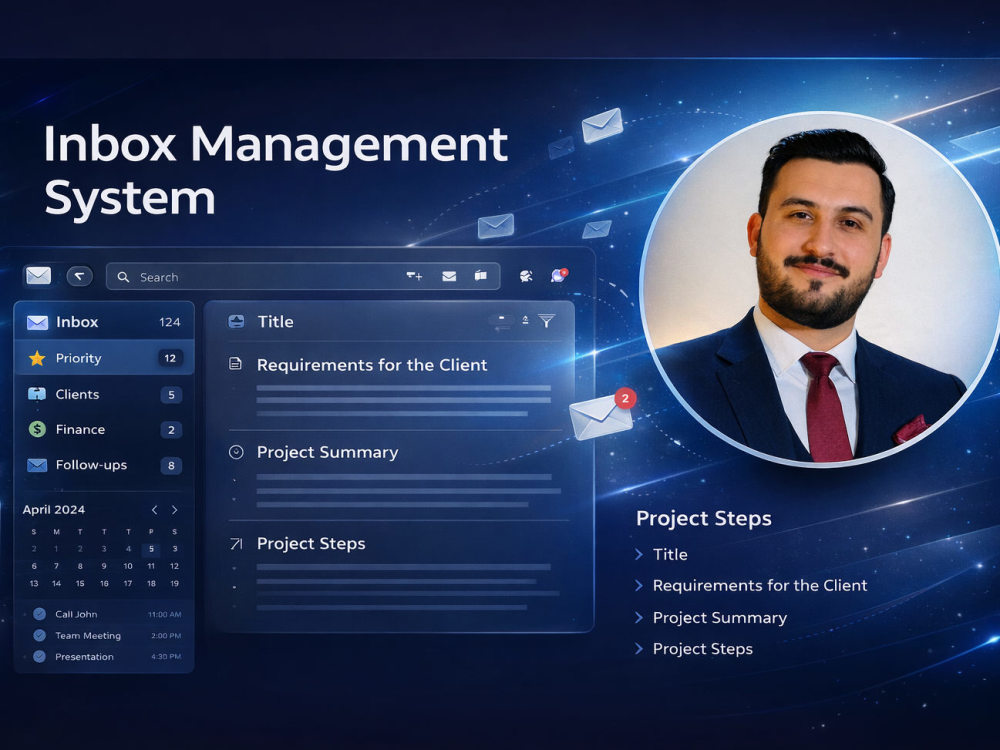Click into the Search field
1000x750 pixels.
(x=303, y=277)
